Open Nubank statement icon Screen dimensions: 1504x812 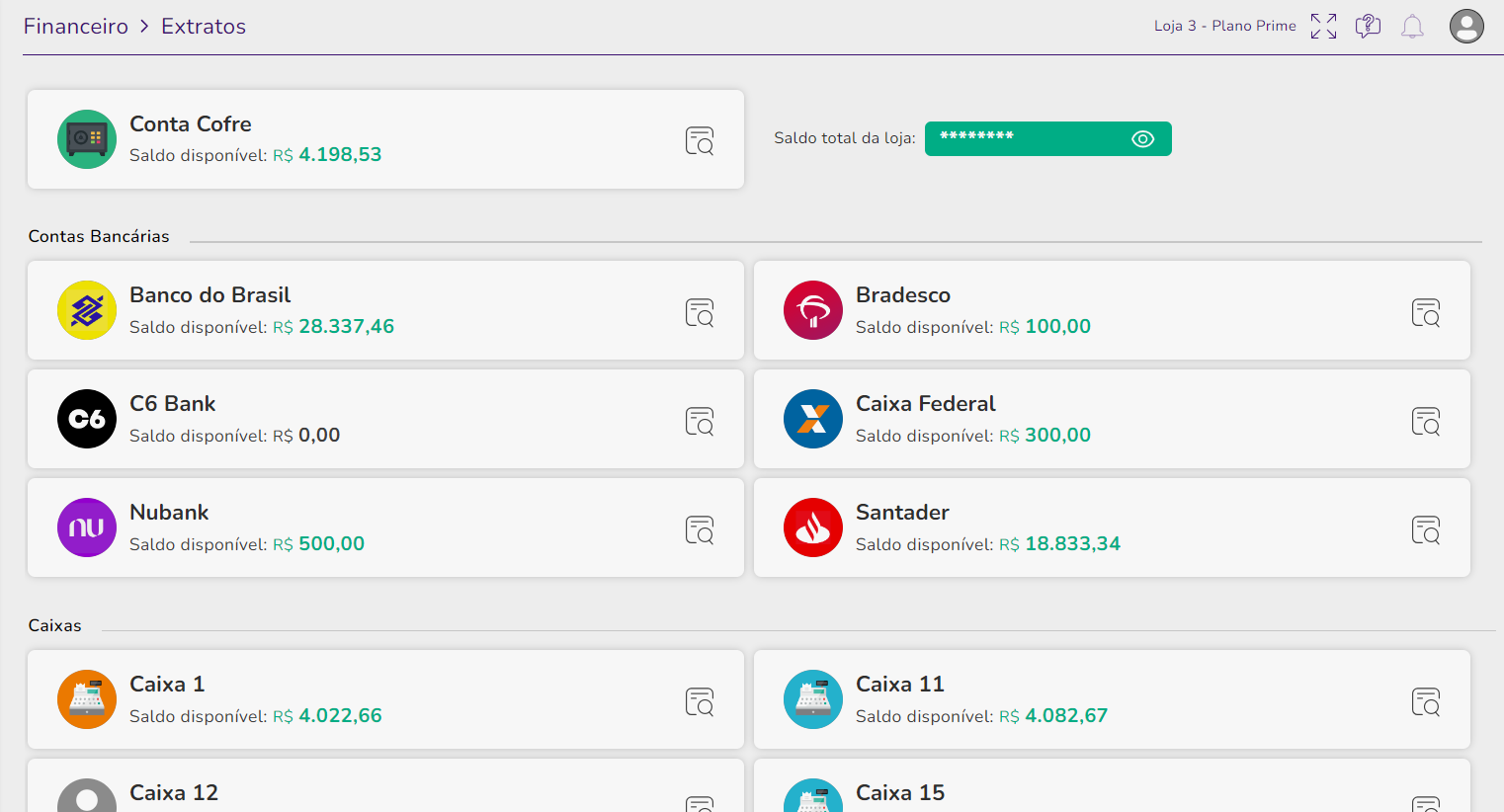[x=700, y=530]
